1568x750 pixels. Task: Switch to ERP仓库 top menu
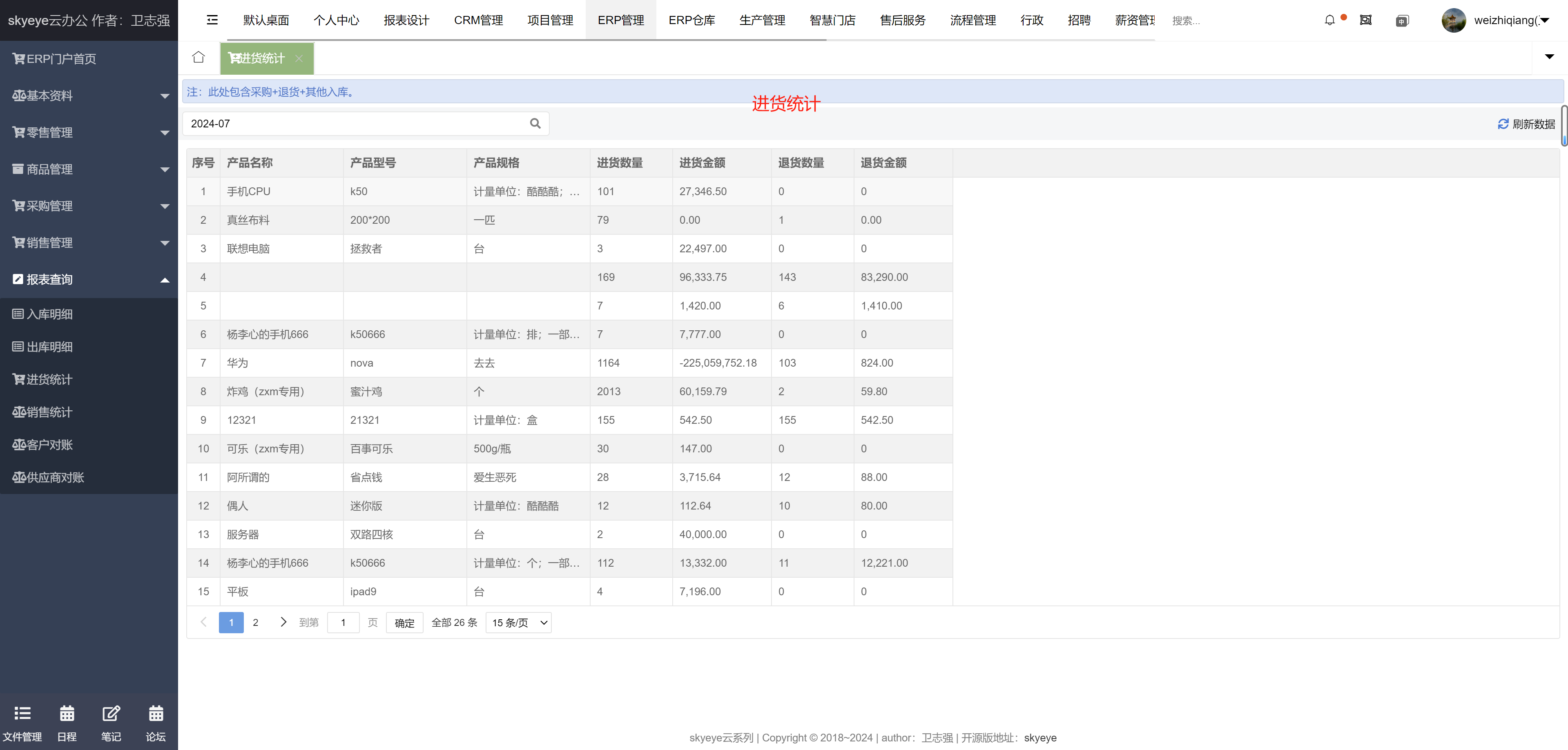691,20
